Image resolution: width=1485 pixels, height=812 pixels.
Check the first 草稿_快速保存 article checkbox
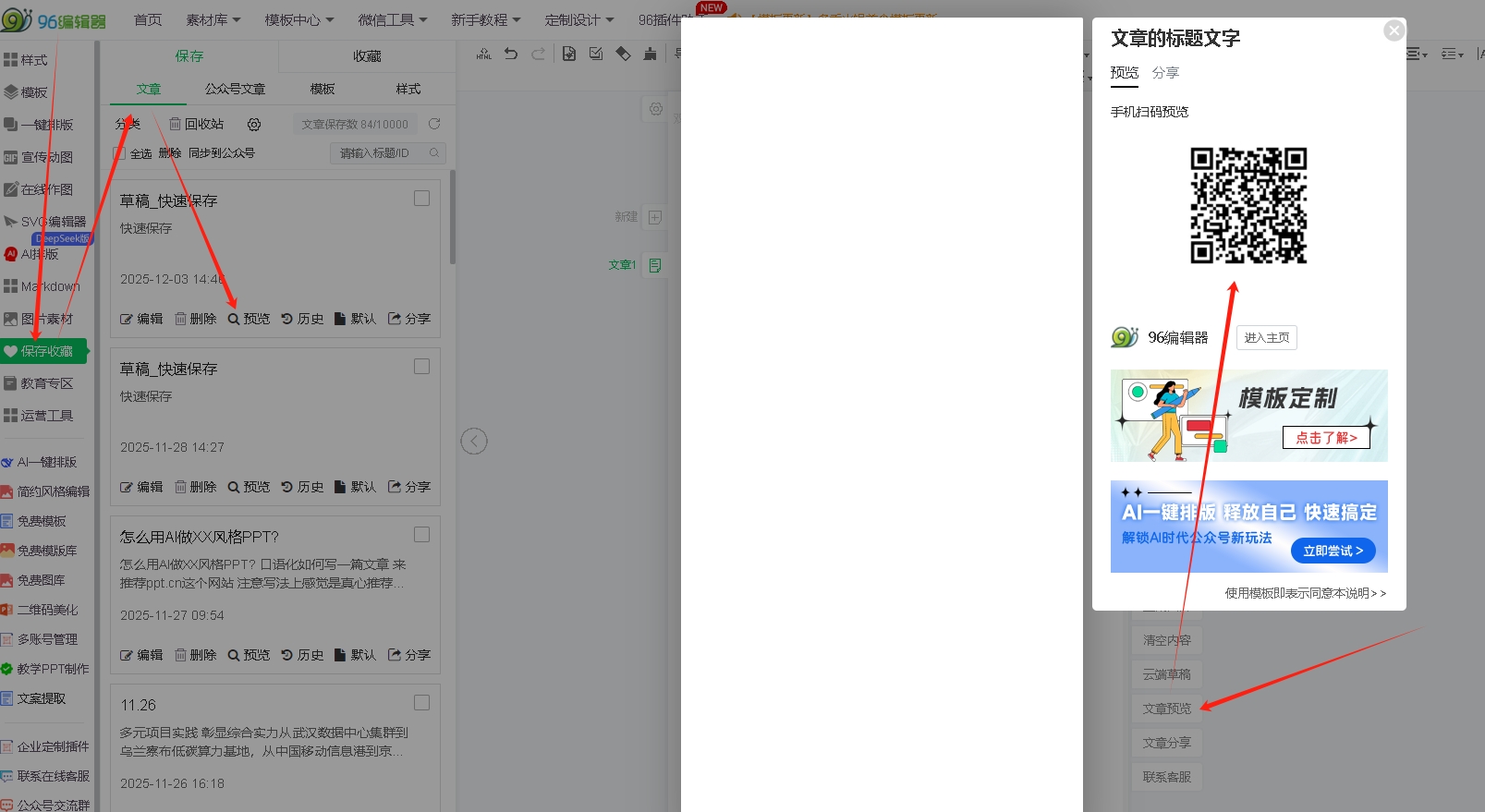(x=421, y=199)
